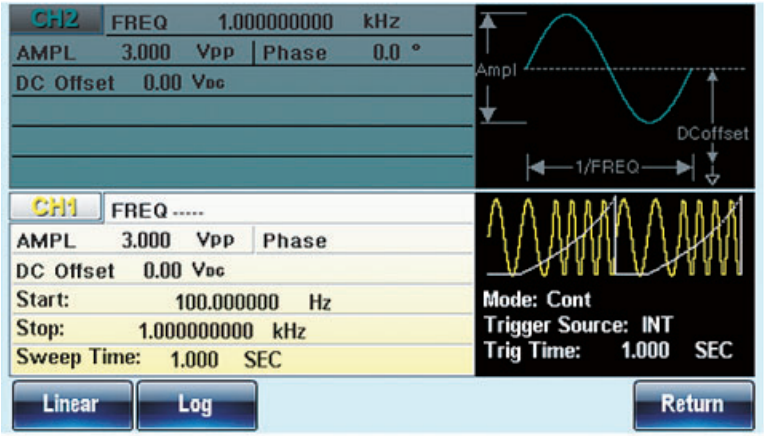Select the Log sweep softkey
This screenshot has height=436, width=764.
(197, 405)
